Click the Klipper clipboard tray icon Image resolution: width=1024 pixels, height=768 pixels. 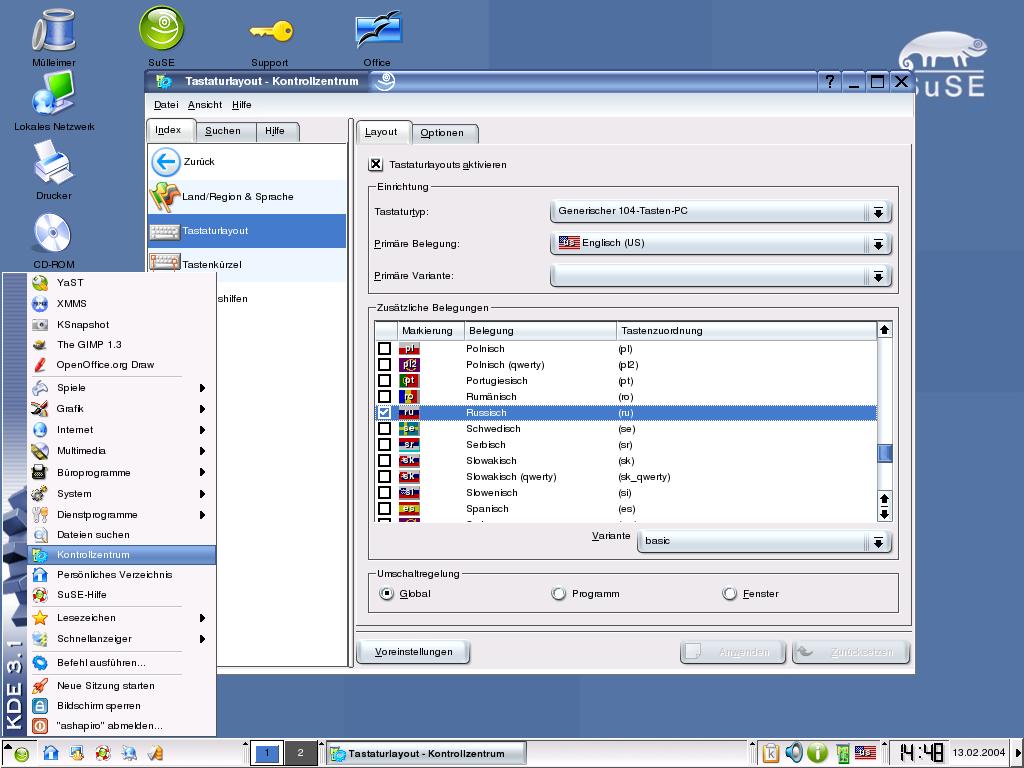(771, 753)
